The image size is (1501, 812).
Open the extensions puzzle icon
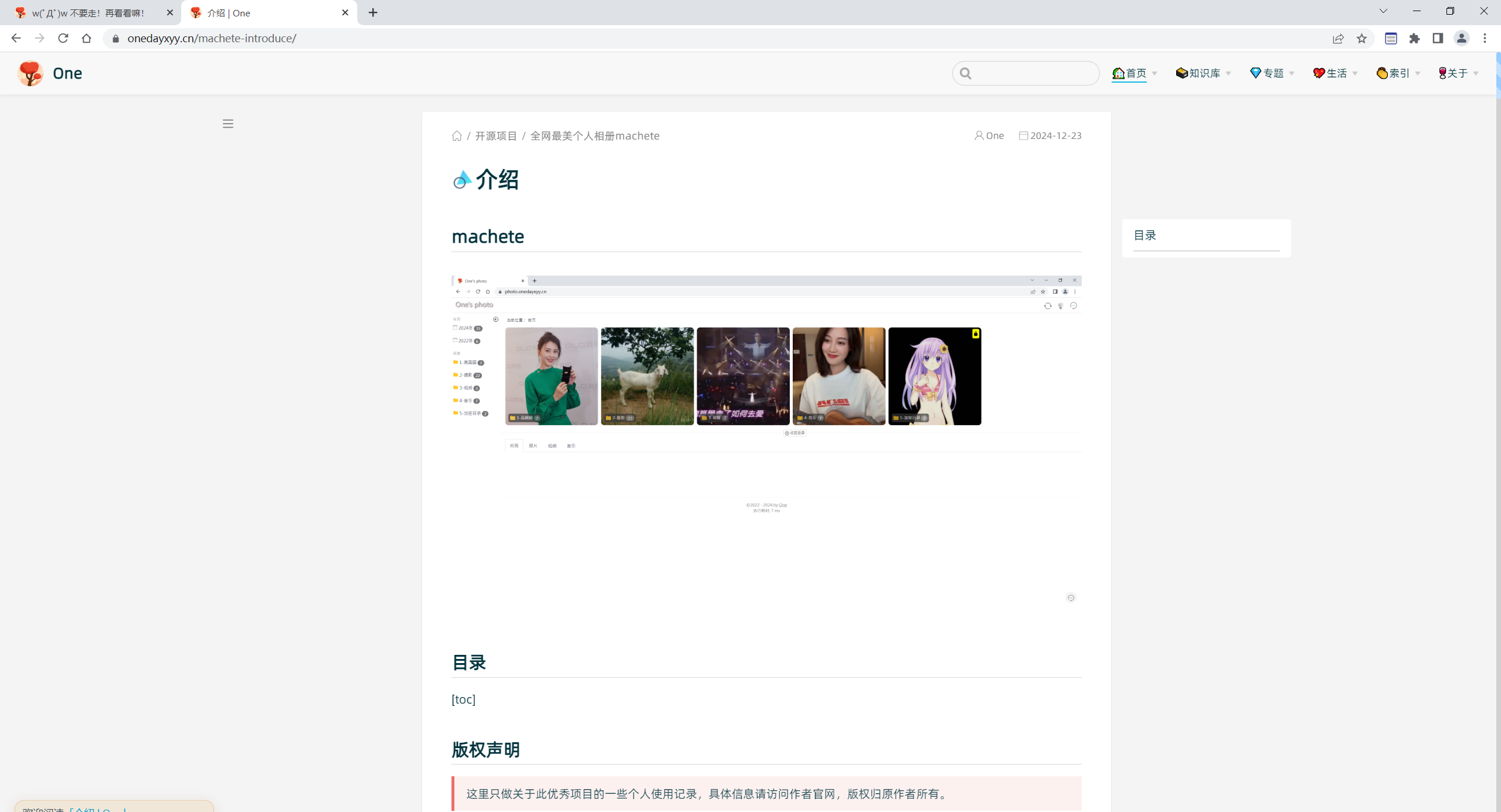point(1414,38)
